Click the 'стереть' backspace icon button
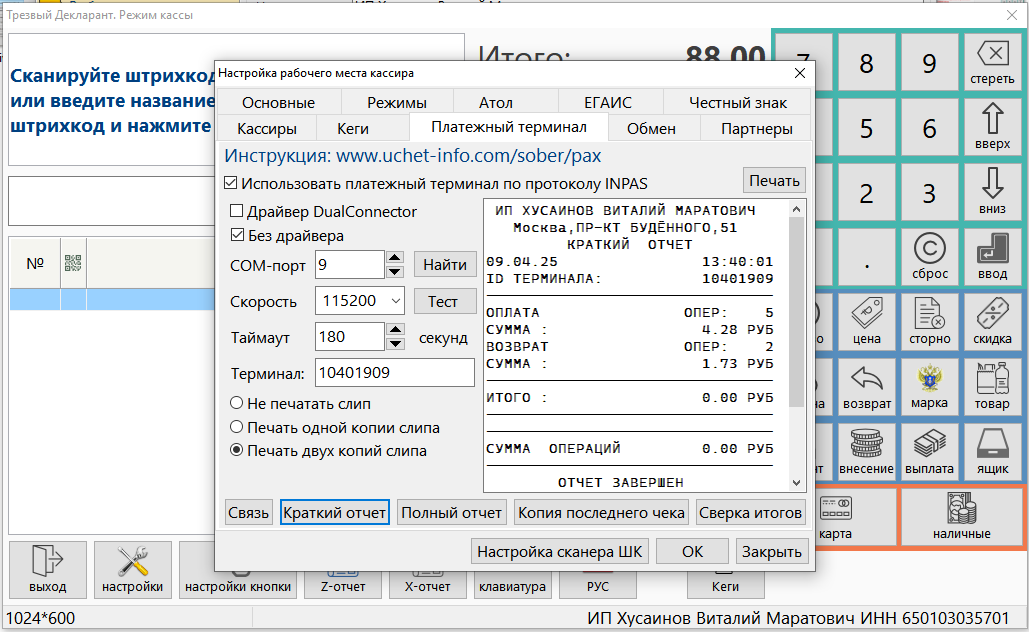Screen dimensions: 1029x632 pyautogui.click(x=991, y=62)
